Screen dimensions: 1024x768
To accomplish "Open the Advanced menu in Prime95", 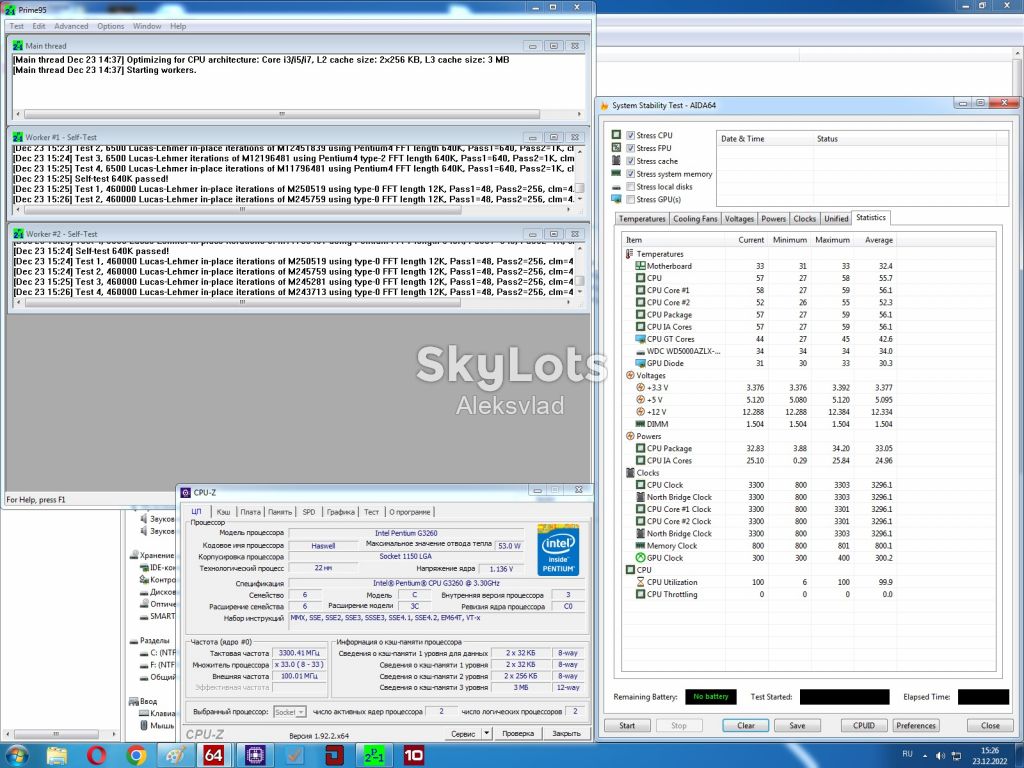I will 71,26.
